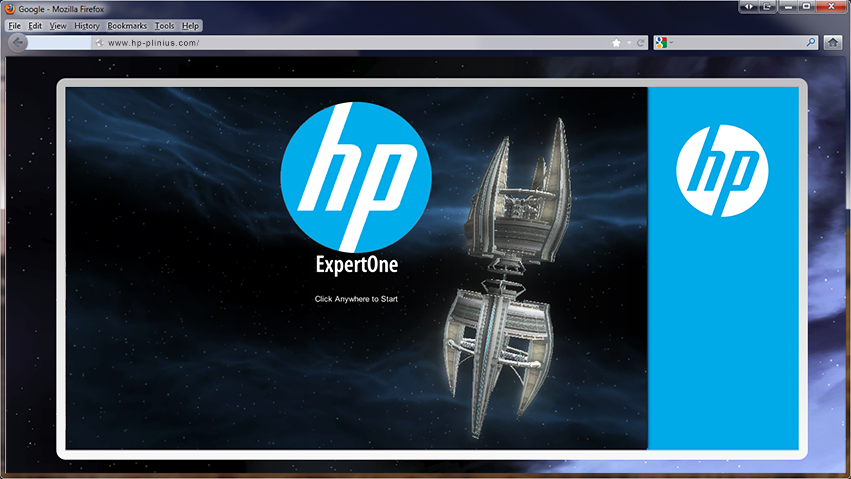The image size is (851, 479).
Task: Click the search magnifier icon
Action: coord(811,42)
